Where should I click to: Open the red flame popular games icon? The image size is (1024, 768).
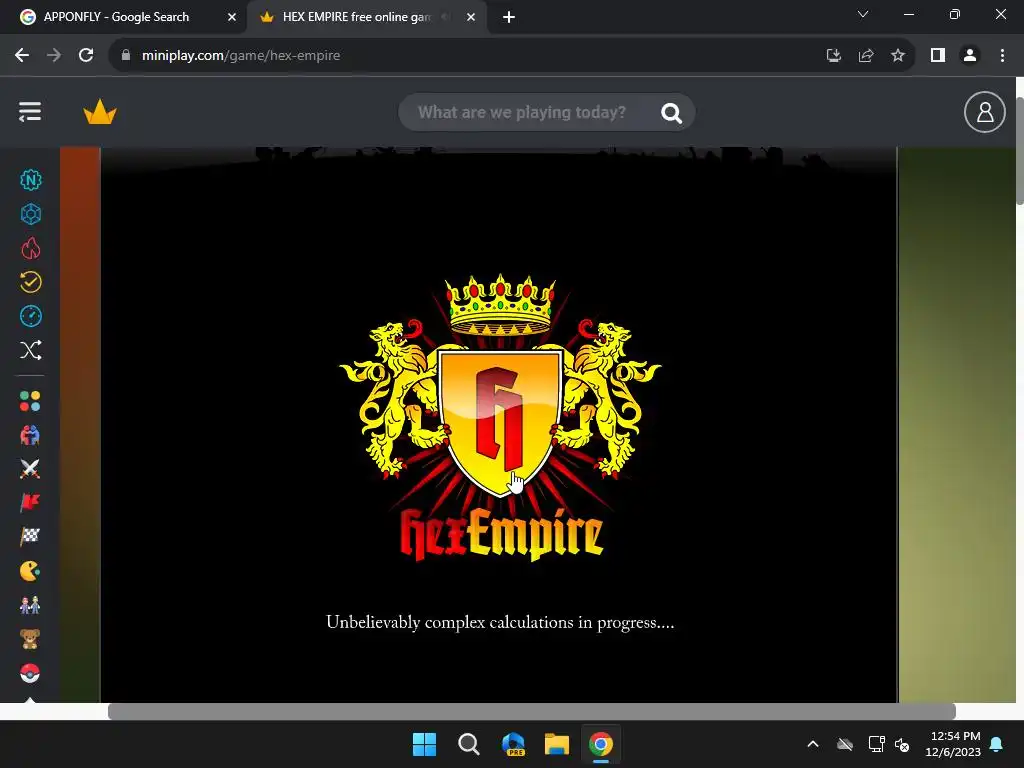tap(31, 248)
